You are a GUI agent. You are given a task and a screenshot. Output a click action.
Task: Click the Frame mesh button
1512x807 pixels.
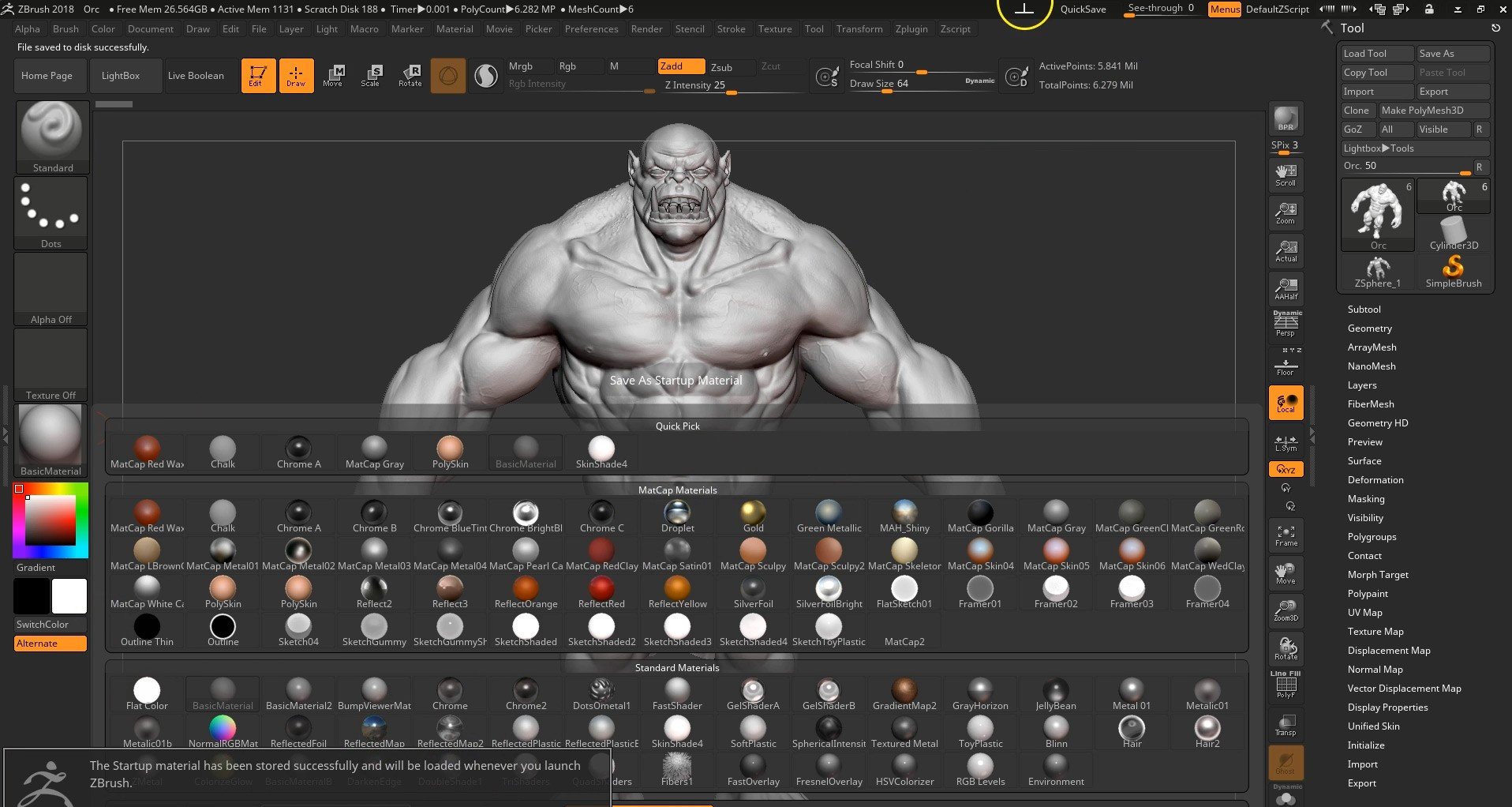(1286, 536)
